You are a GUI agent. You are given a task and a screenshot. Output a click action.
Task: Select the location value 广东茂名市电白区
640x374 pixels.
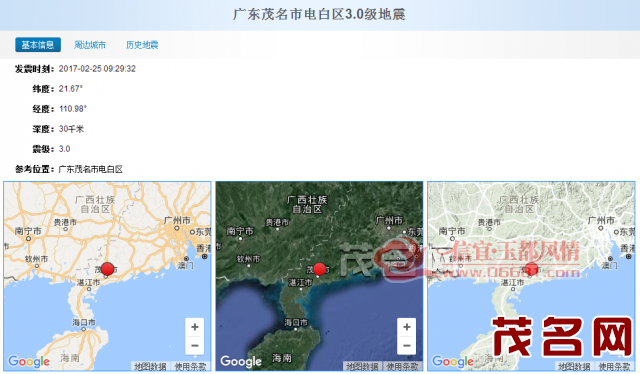pos(91,169)
